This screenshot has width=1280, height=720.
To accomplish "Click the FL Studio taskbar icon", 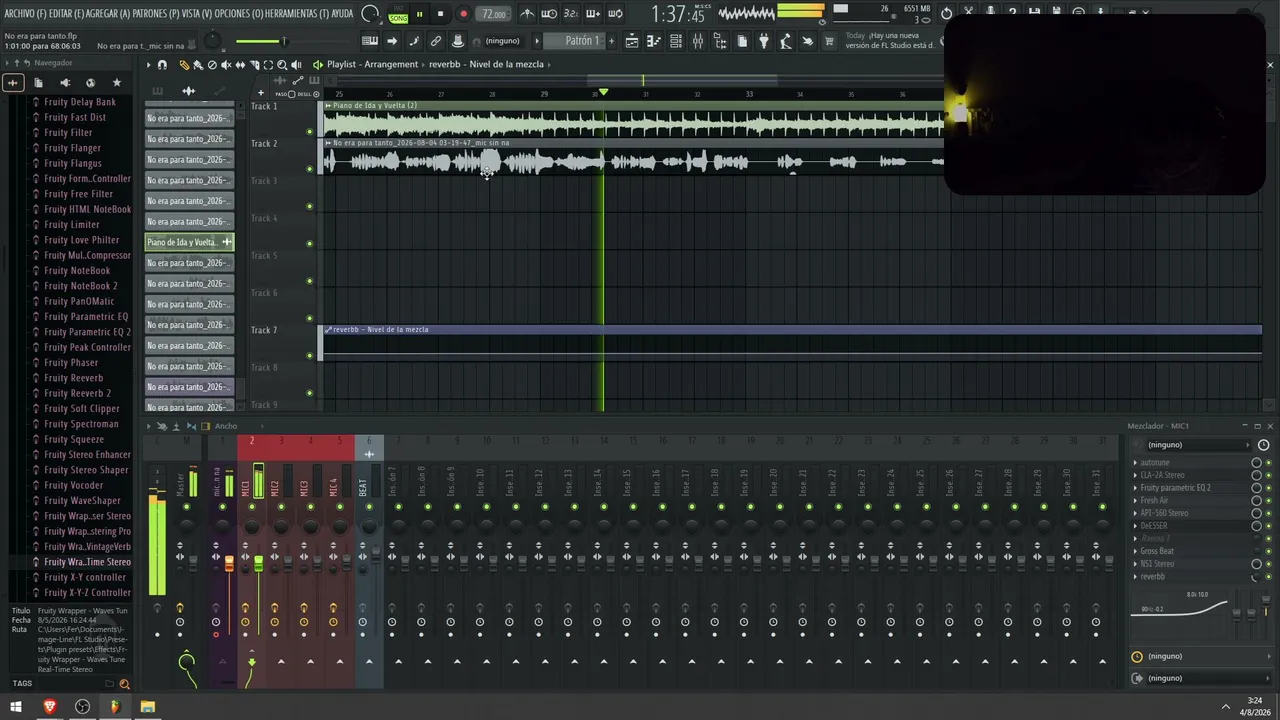I will pyautogui.click(x=115, y=707).
